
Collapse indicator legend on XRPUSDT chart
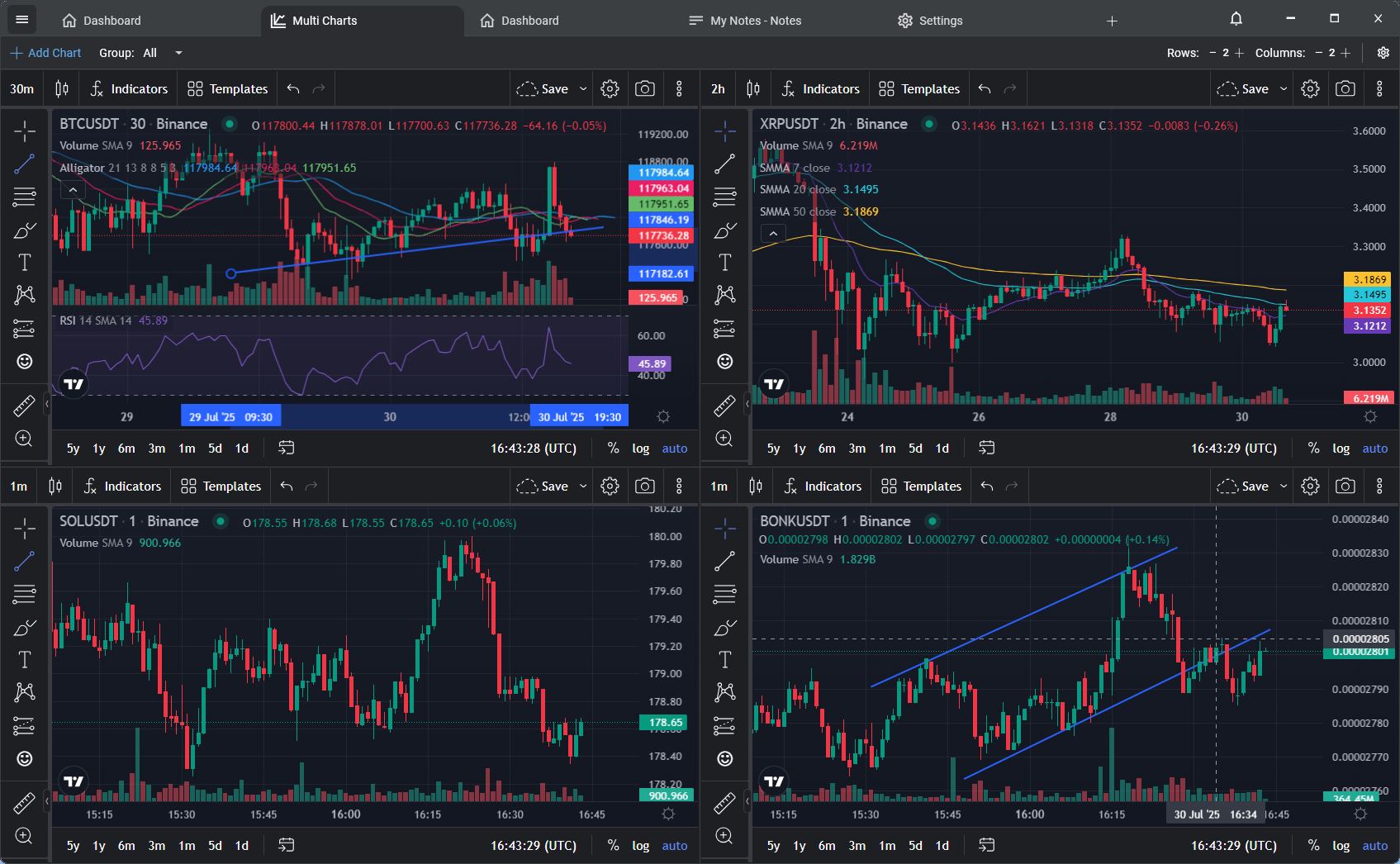[773, 234]
